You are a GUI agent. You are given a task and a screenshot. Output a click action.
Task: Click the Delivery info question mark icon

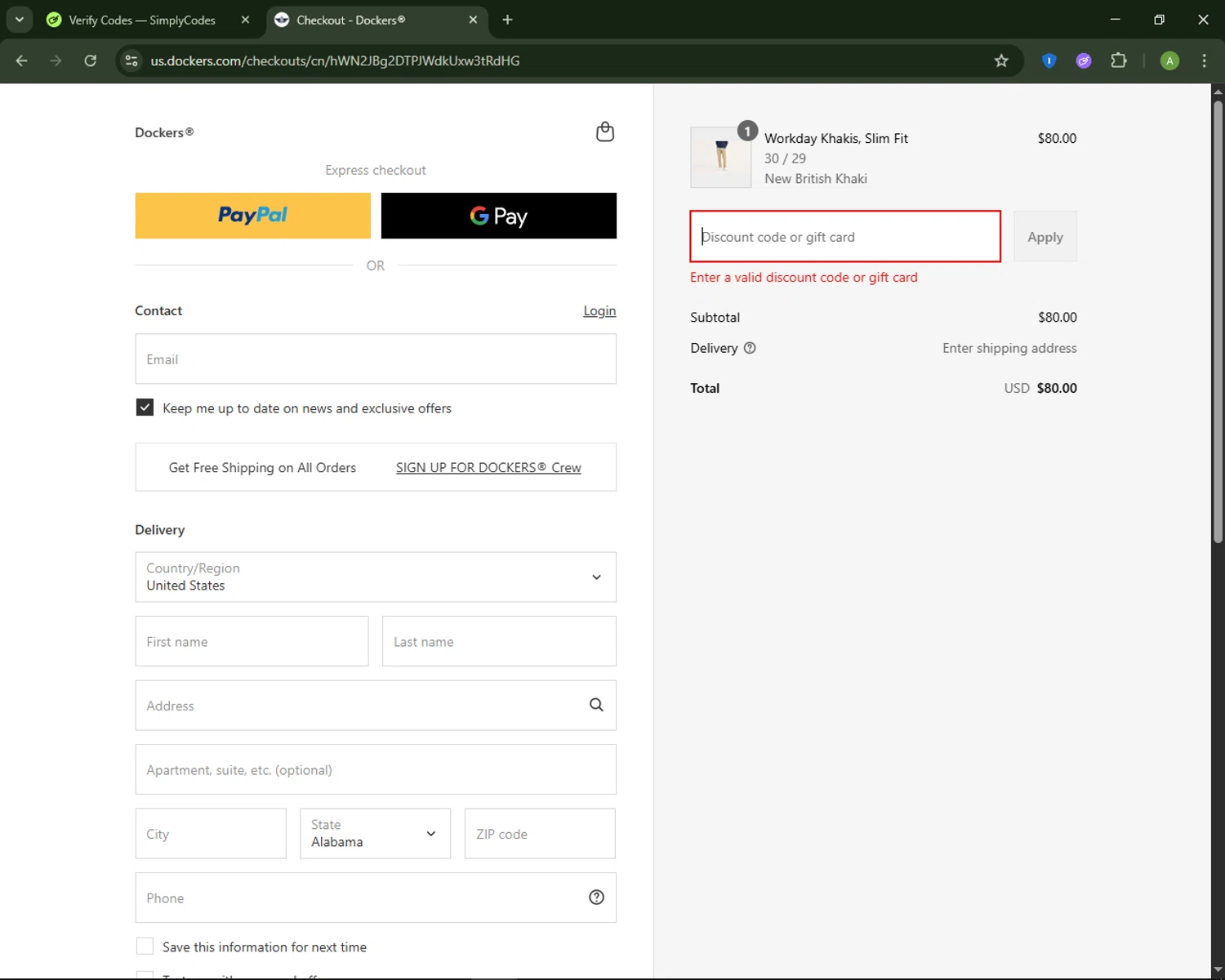[x=750, y=348]
